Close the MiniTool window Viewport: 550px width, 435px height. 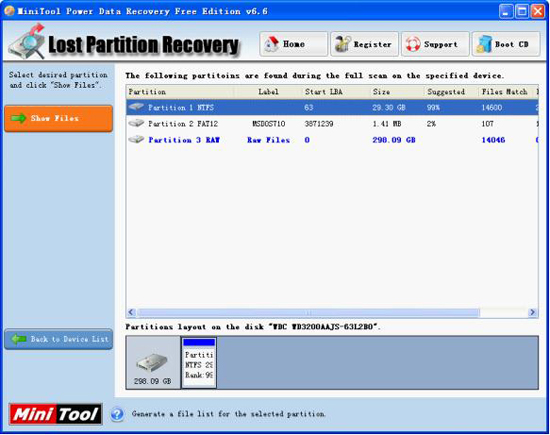click(x=538, y=12)
